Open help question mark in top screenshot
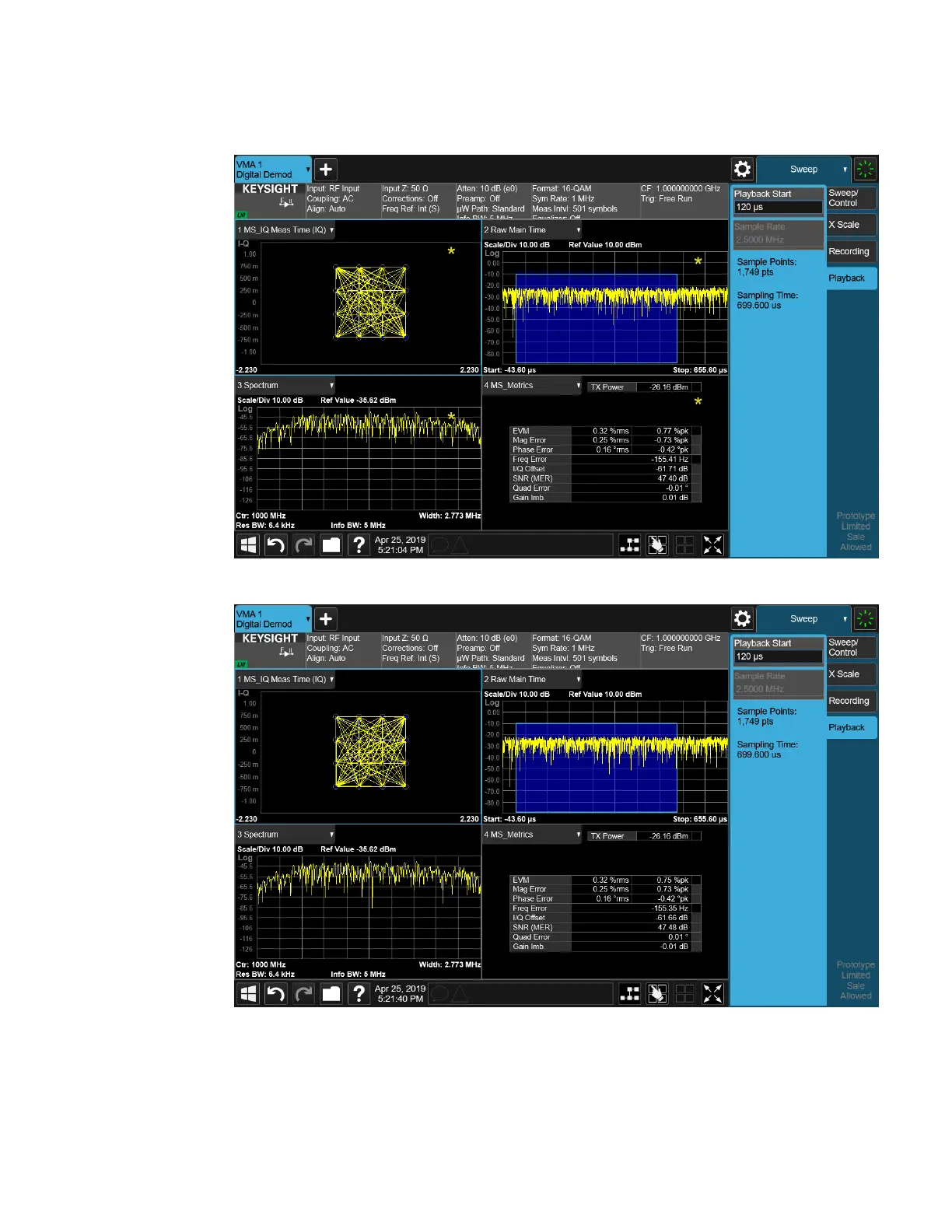 tap(359, 544)
